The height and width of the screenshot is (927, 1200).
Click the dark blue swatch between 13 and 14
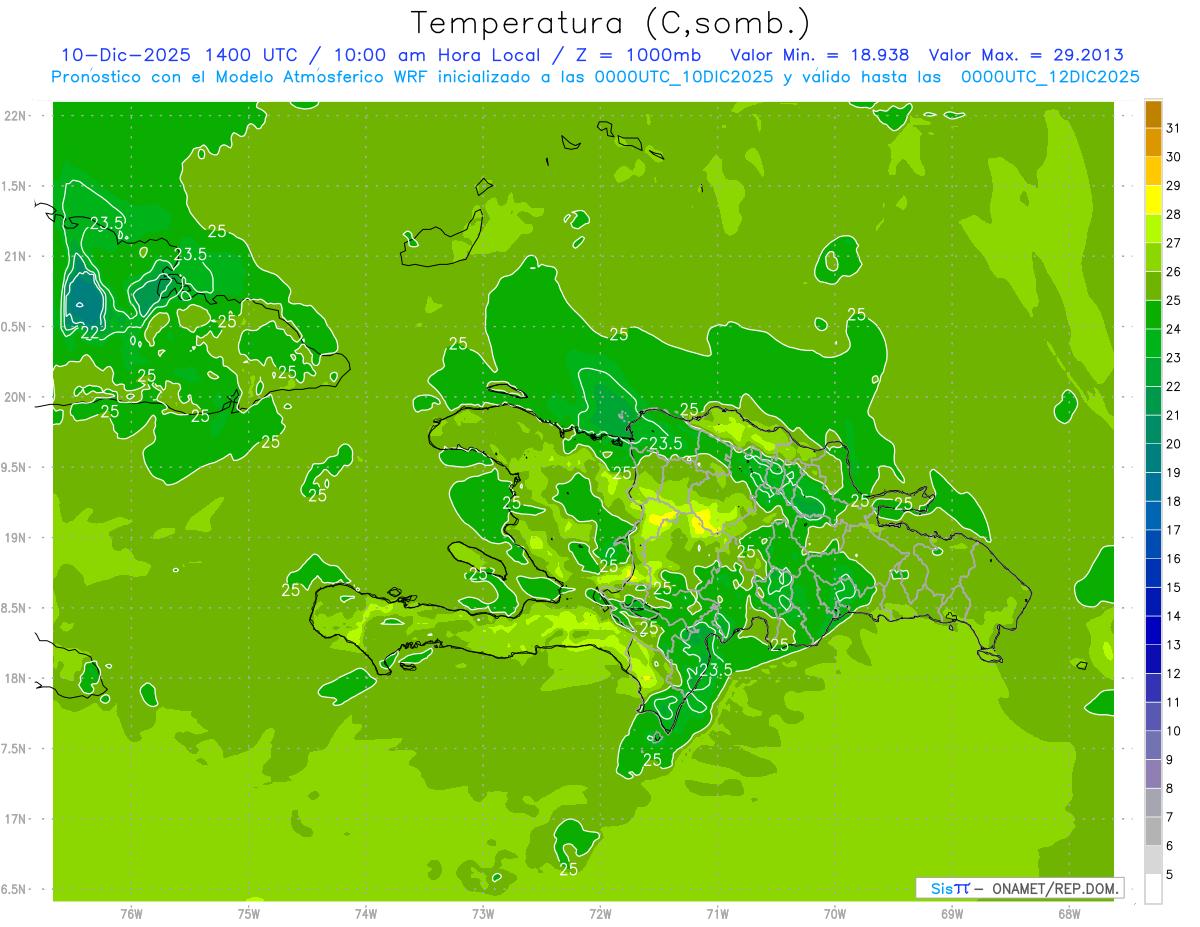[x=1153, y=630]
